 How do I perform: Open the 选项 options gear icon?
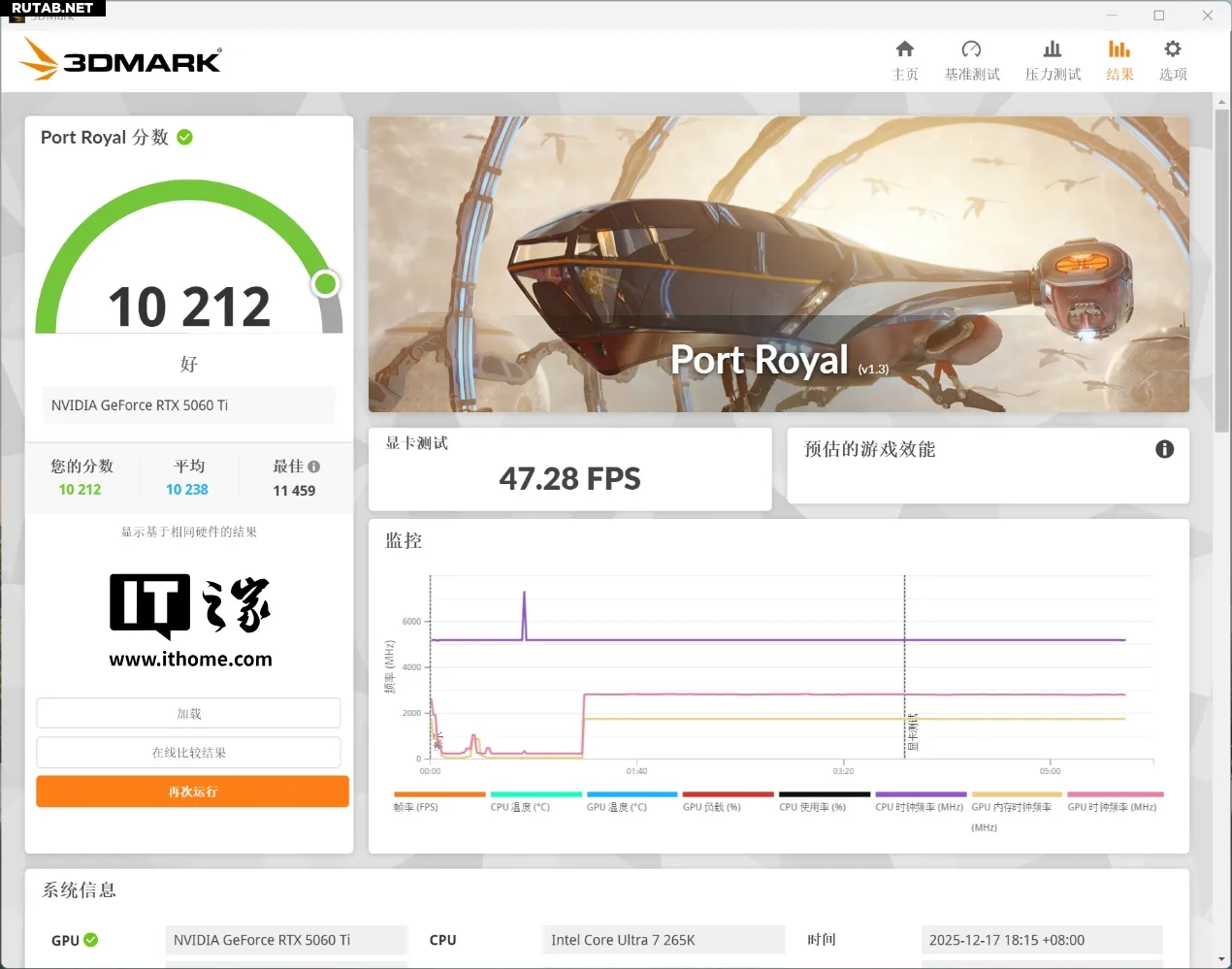(1172, 49)
